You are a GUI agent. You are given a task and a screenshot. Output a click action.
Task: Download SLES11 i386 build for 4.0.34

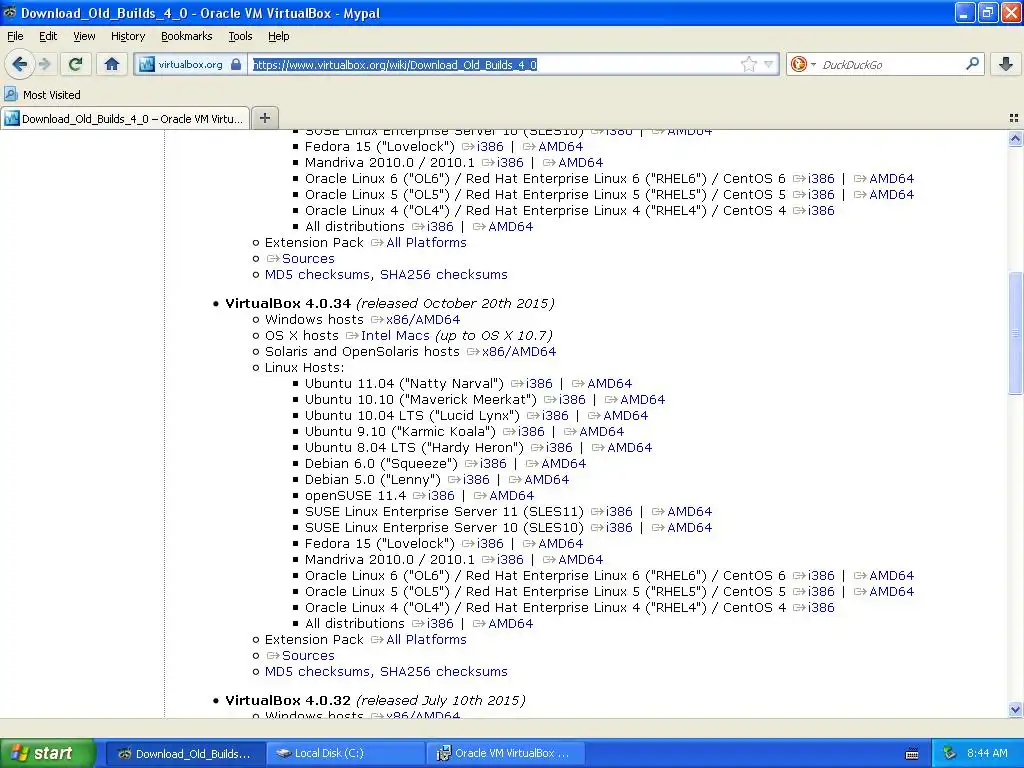(x=618, y=511)
